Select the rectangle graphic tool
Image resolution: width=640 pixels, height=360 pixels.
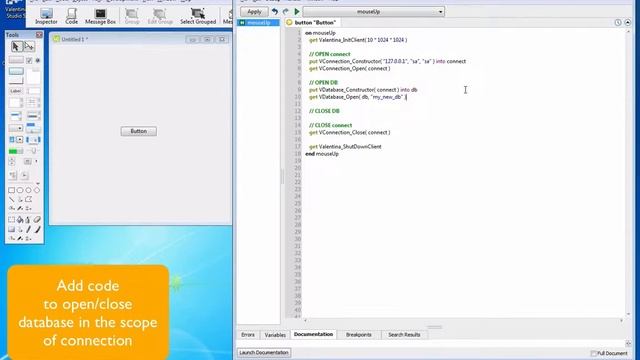[x=11, y=190]
